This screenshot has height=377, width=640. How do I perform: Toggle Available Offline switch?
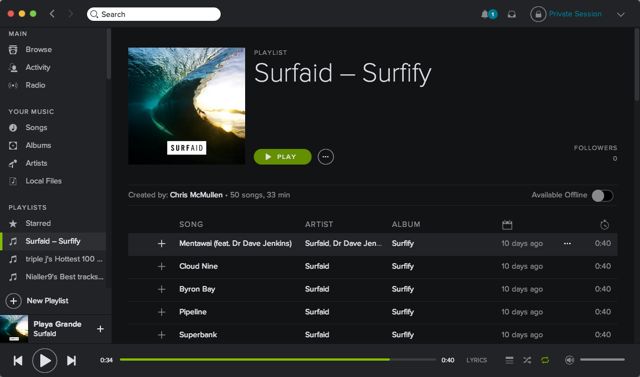[x=602, y=195]
